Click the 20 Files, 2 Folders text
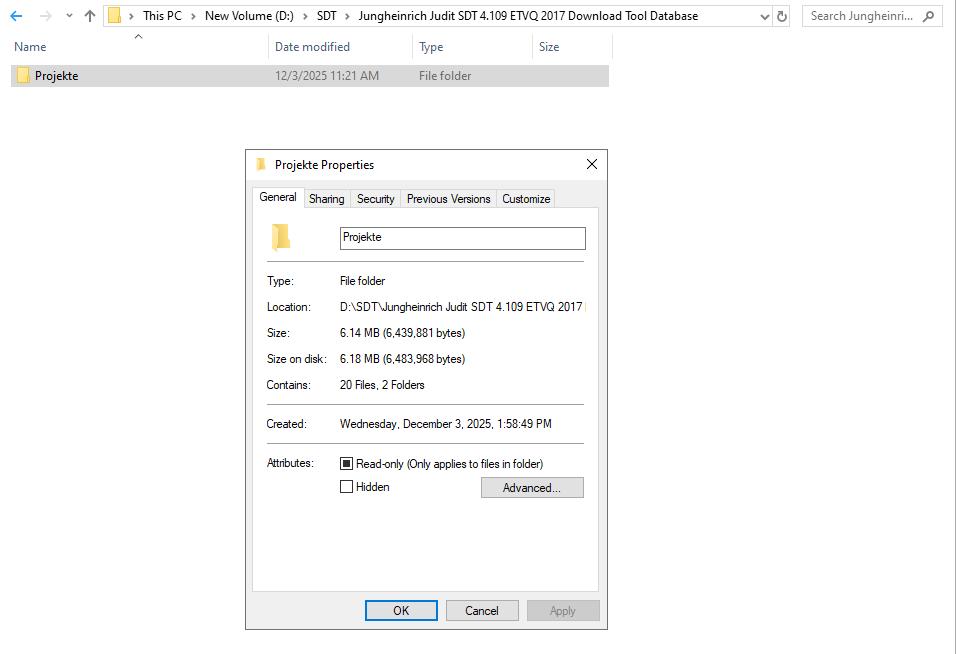956x654 pixels. coord(382,385)
